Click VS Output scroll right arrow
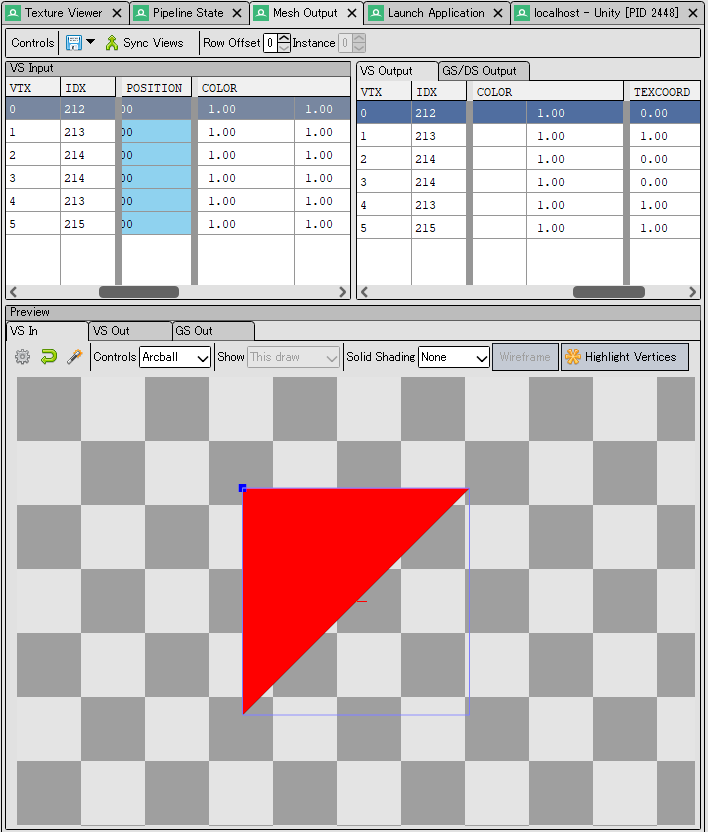The image size is (708, 832). [x=692, y=292]
